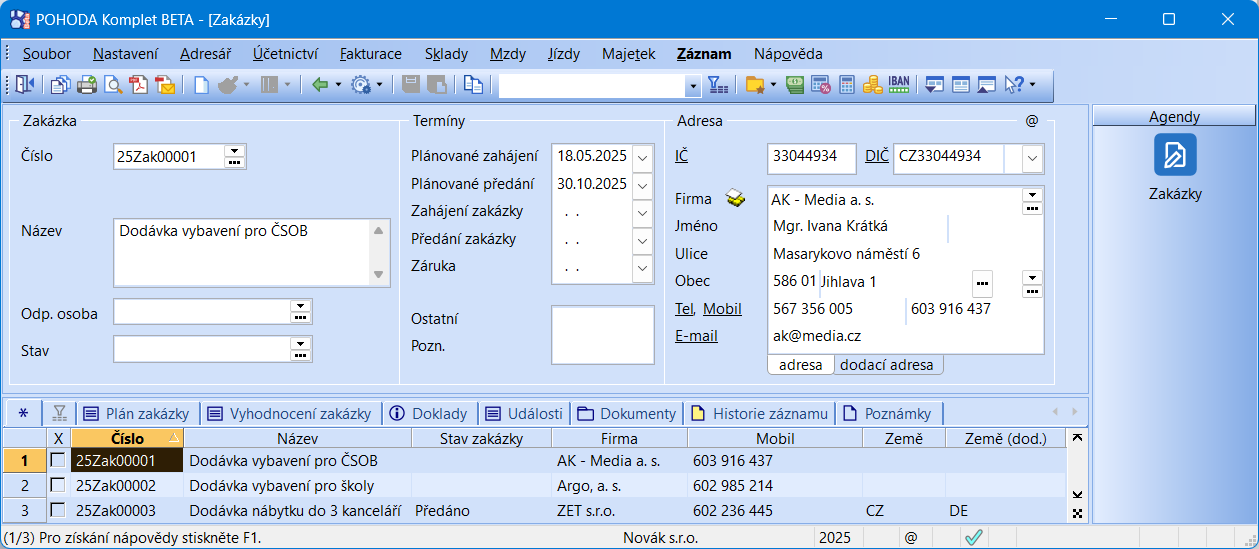Open the calculator icon
This screenshot has width=1259, height=549.
click(847, 85)
